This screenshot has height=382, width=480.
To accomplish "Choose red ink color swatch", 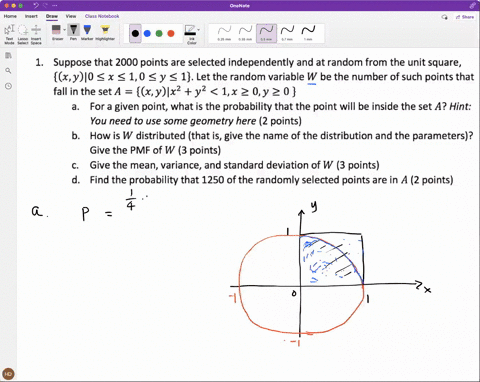I will point(171,33).
